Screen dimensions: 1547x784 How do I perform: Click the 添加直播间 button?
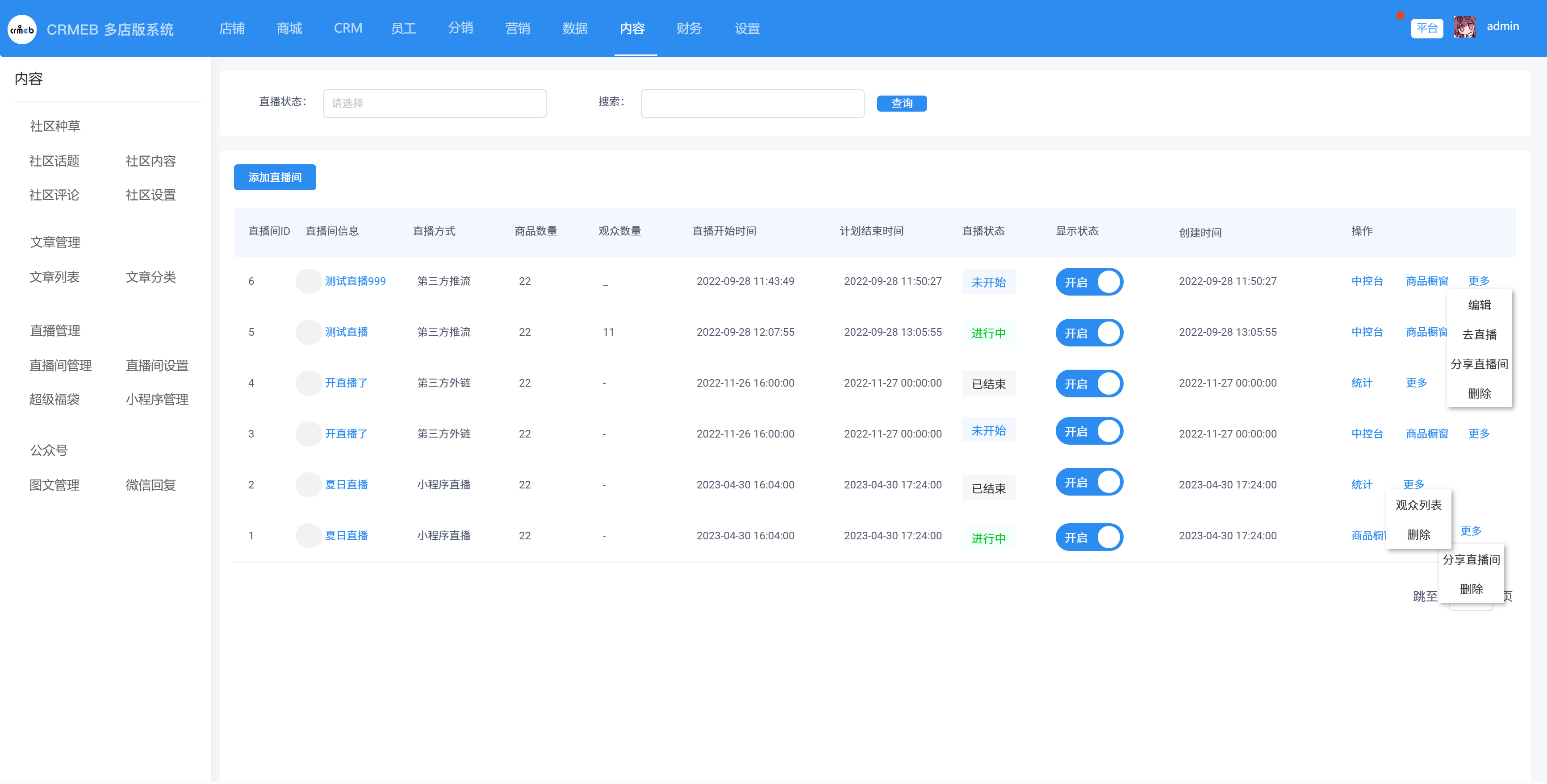[275, 177]
